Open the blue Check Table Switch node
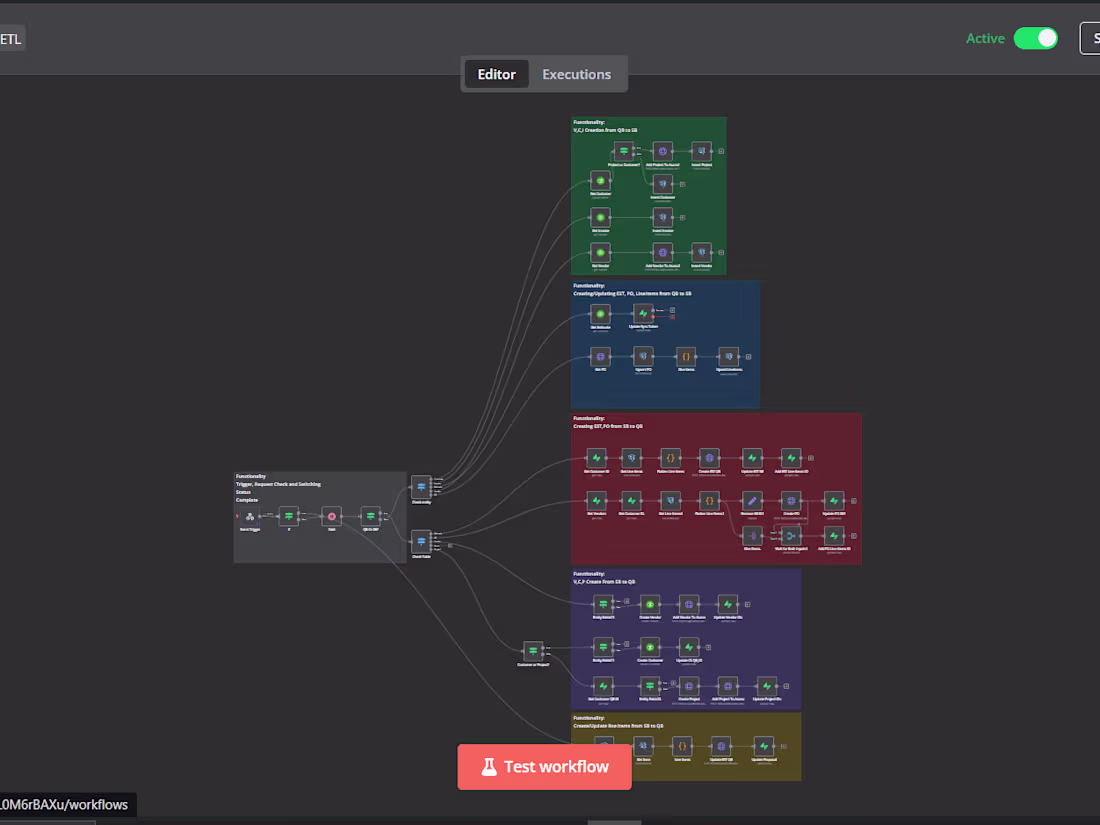 [421, 541]
